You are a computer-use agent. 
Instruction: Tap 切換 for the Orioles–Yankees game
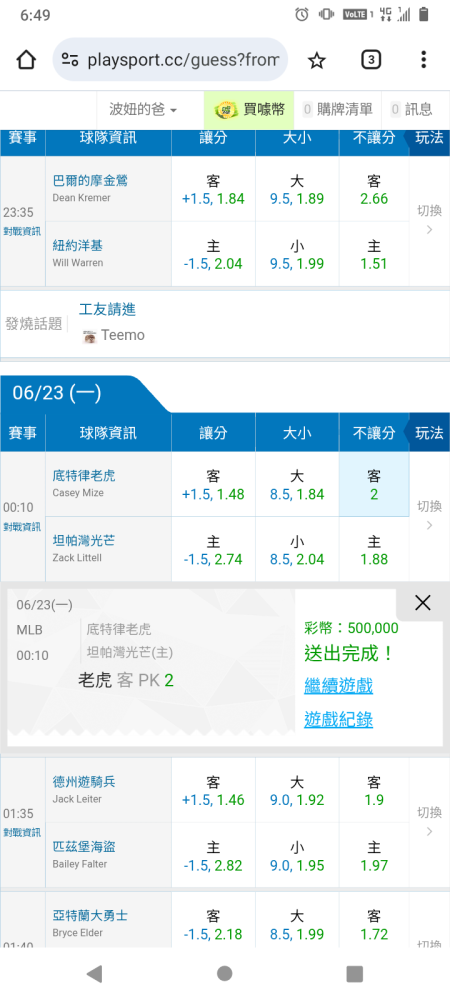click(430, 219)
